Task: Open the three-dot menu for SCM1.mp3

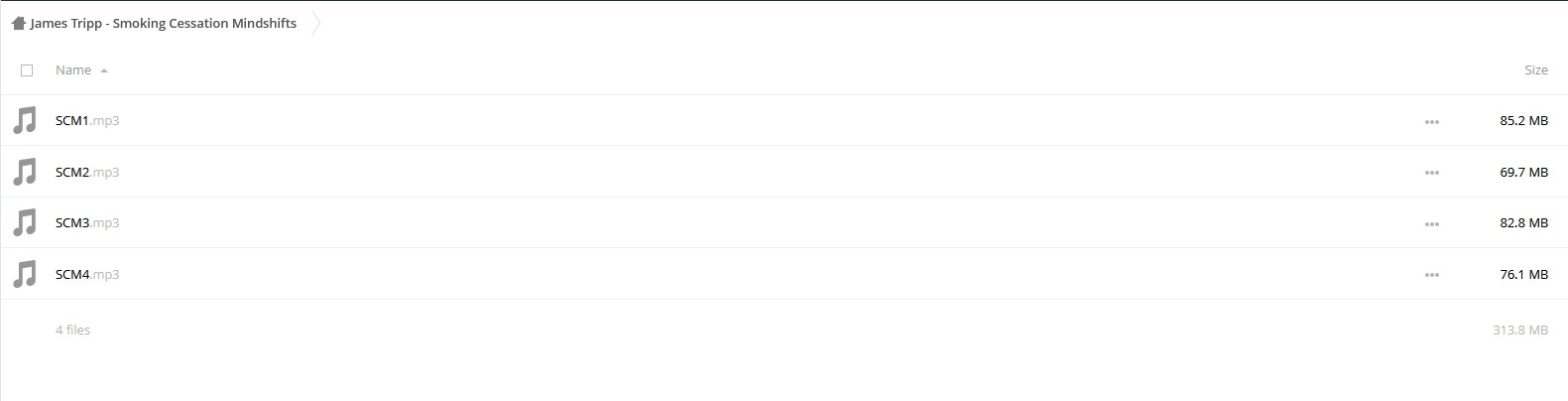Action: pyautogui.click(x=1431, y=122)
